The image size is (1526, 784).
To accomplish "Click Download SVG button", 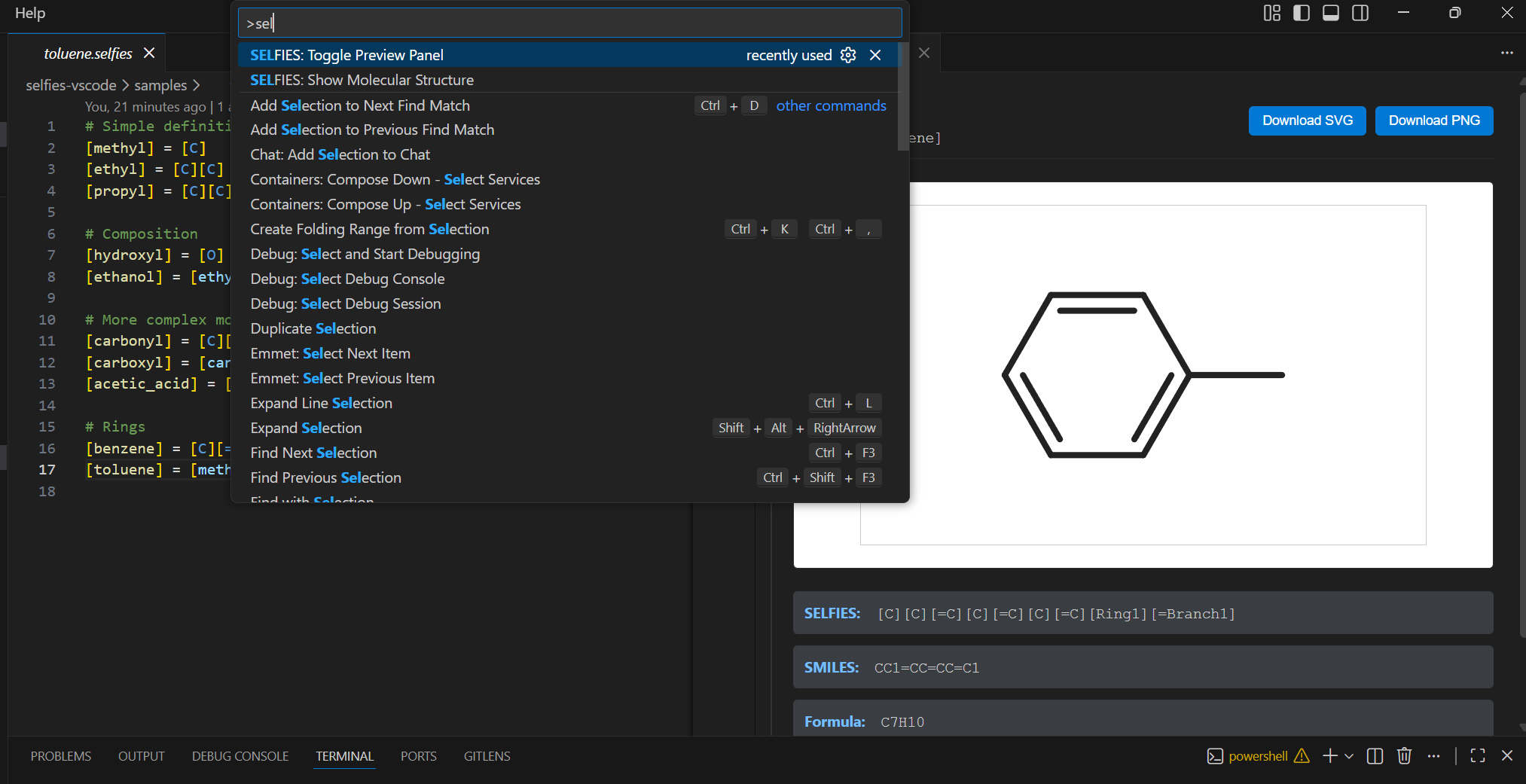I will (1307, 120).
